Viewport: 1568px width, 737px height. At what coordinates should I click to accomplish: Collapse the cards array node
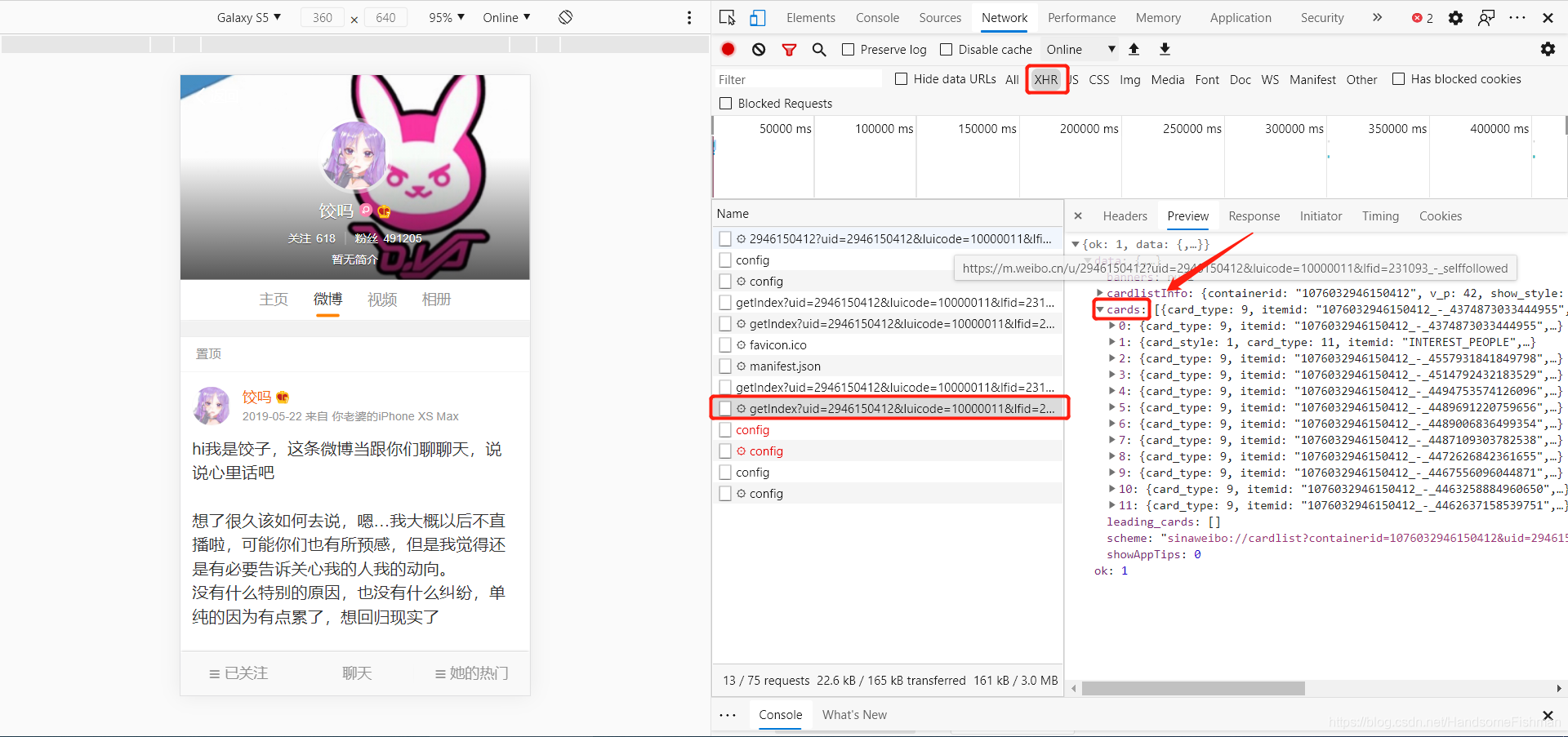[1100, 310]
